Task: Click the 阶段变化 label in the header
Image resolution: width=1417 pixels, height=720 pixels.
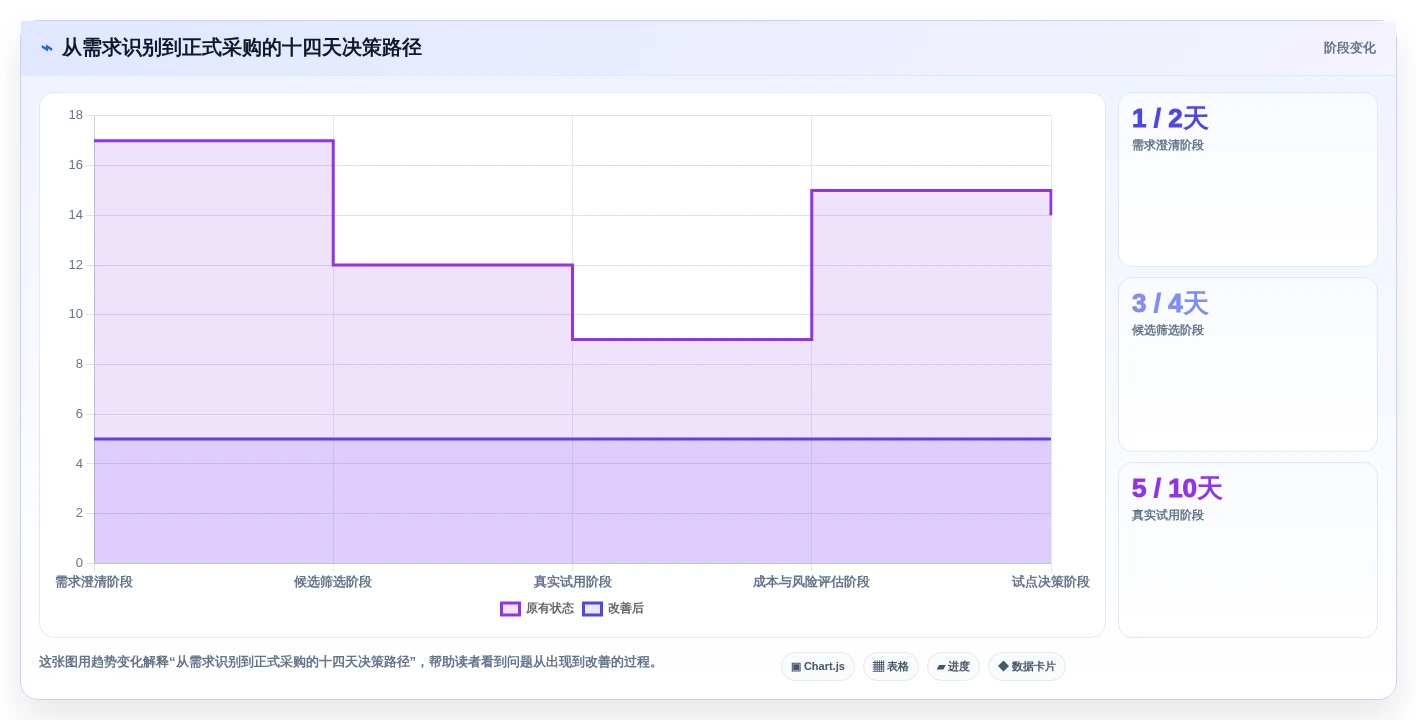Action: point(1349,48)
